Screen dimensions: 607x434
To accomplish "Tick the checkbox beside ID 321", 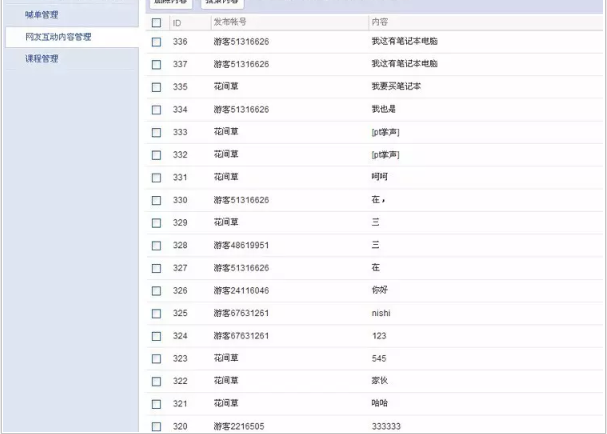I will (x=156, y=404).
